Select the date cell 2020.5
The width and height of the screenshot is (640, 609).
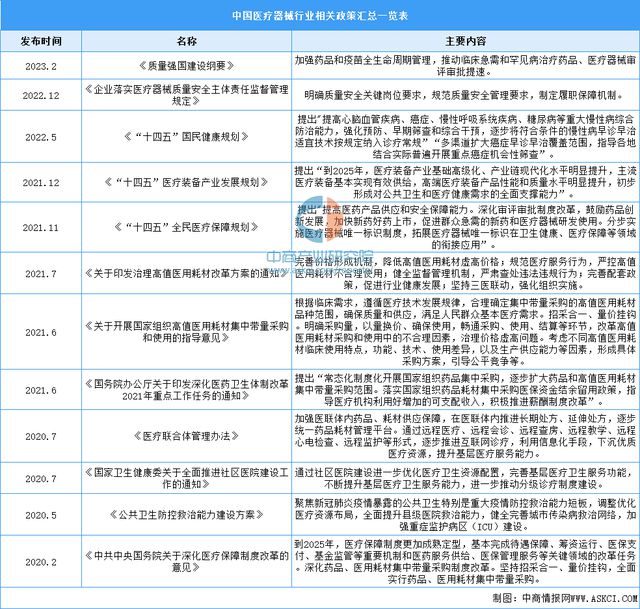coord(41,515)
